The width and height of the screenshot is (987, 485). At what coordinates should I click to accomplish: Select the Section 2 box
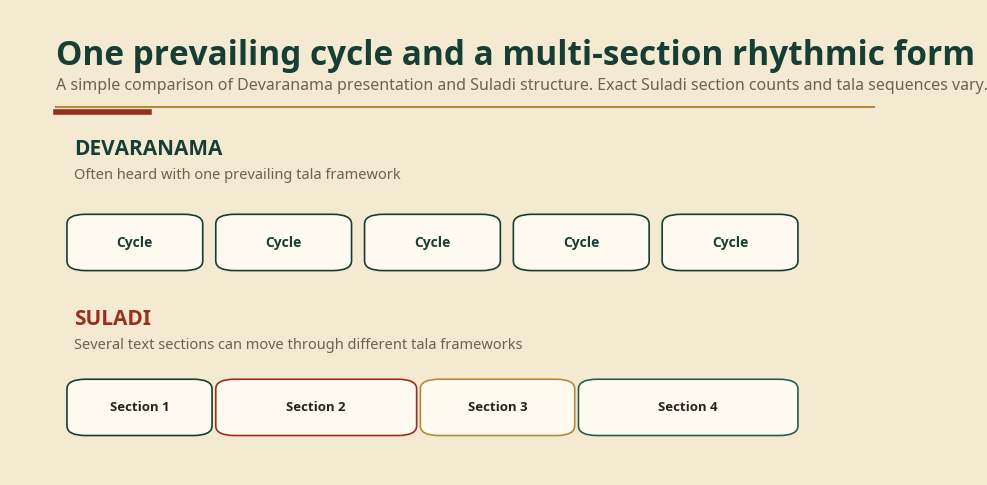316,407
